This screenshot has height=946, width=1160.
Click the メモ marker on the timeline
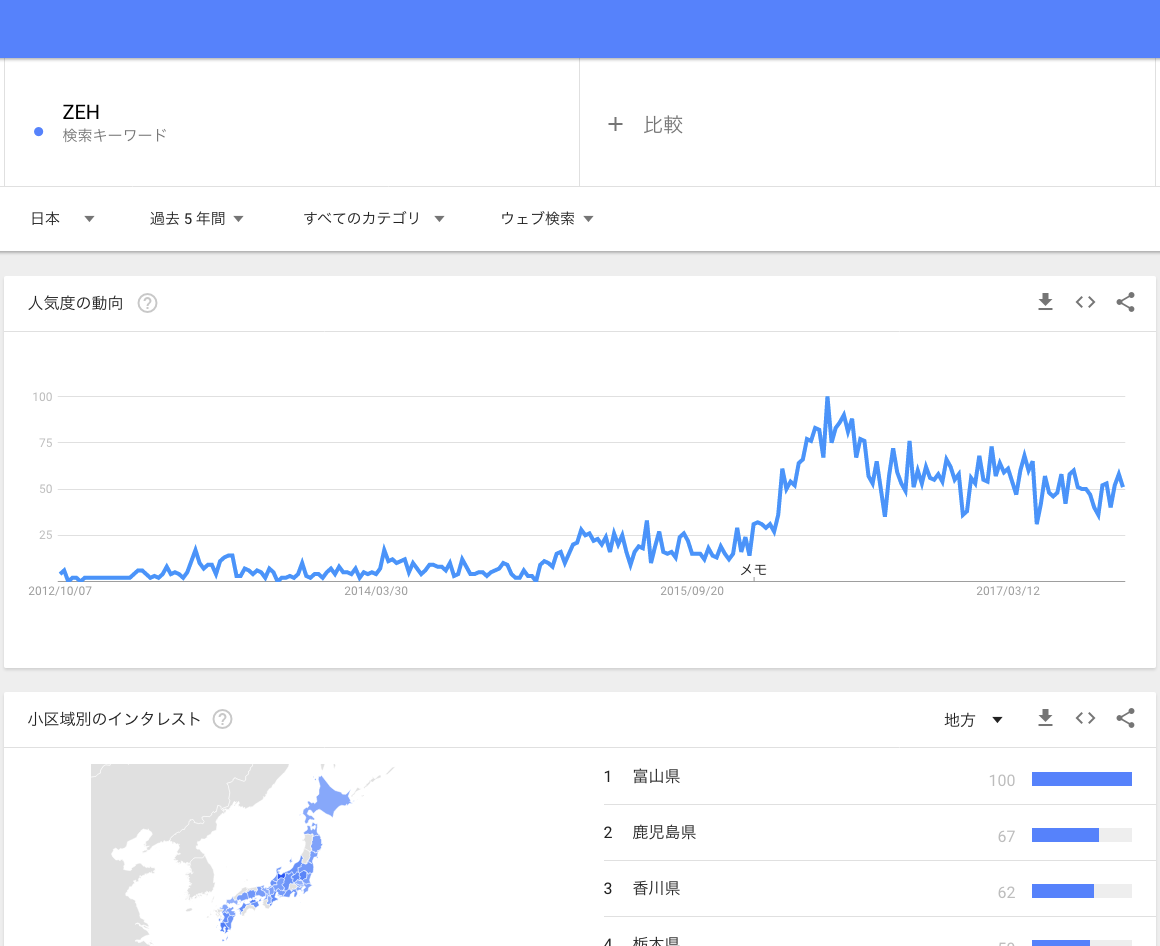753,569
